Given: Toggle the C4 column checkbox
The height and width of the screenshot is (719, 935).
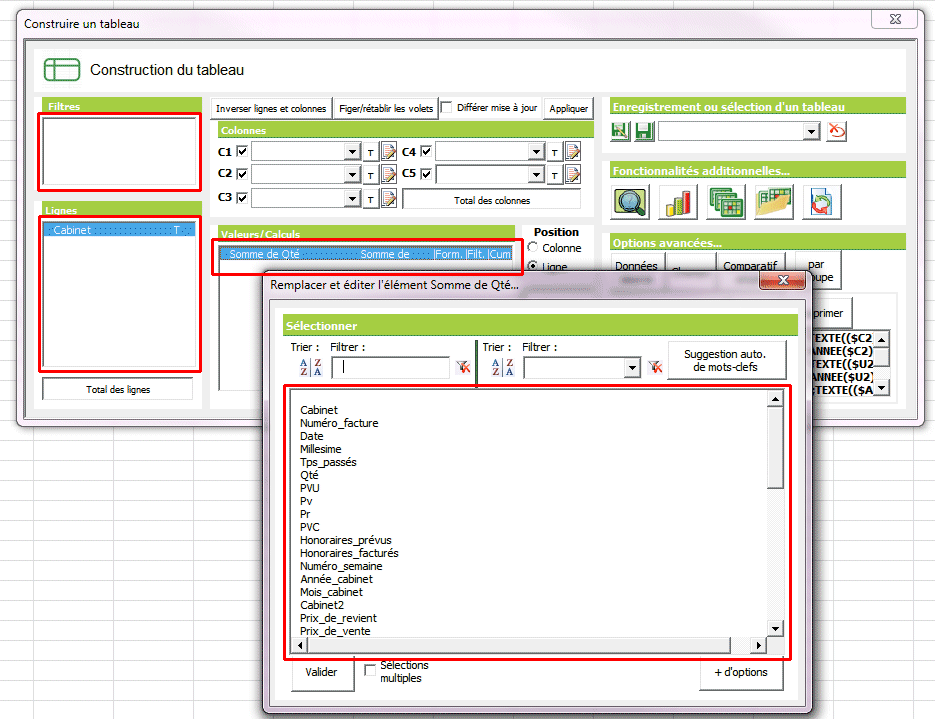Looking at the screenshot, I should coord(426,151).
